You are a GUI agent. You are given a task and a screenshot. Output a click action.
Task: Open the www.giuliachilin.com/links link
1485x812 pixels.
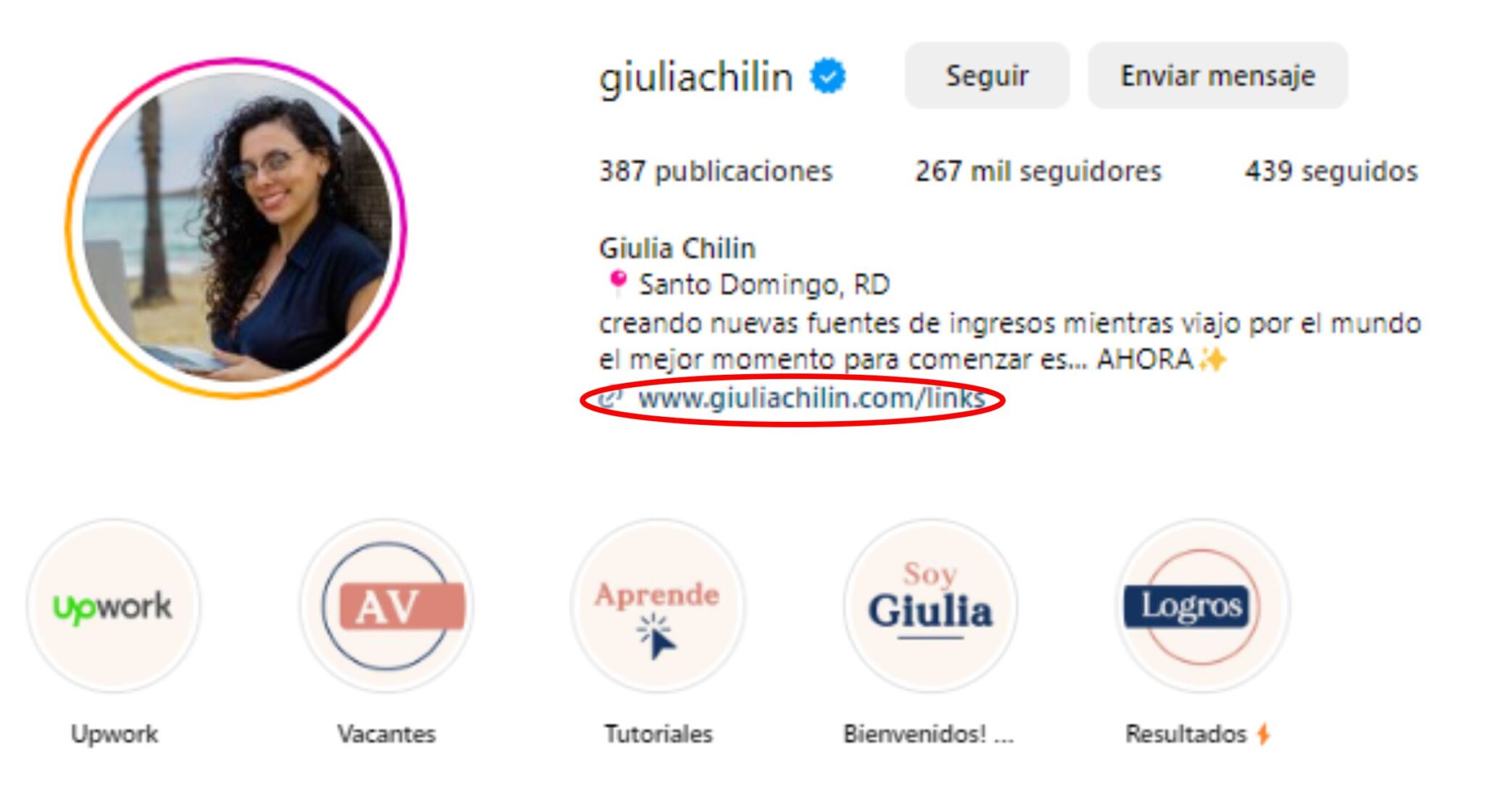(x=811, y=398)
